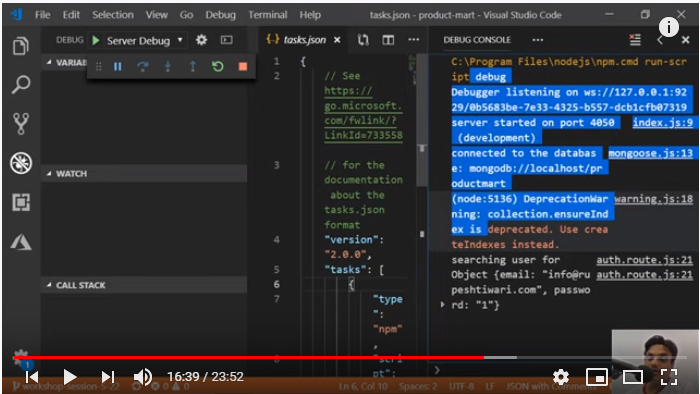Open launch.json with the debug gear icon
The image size is (700, 394).
pyautogui.click(x=202, y=40)
